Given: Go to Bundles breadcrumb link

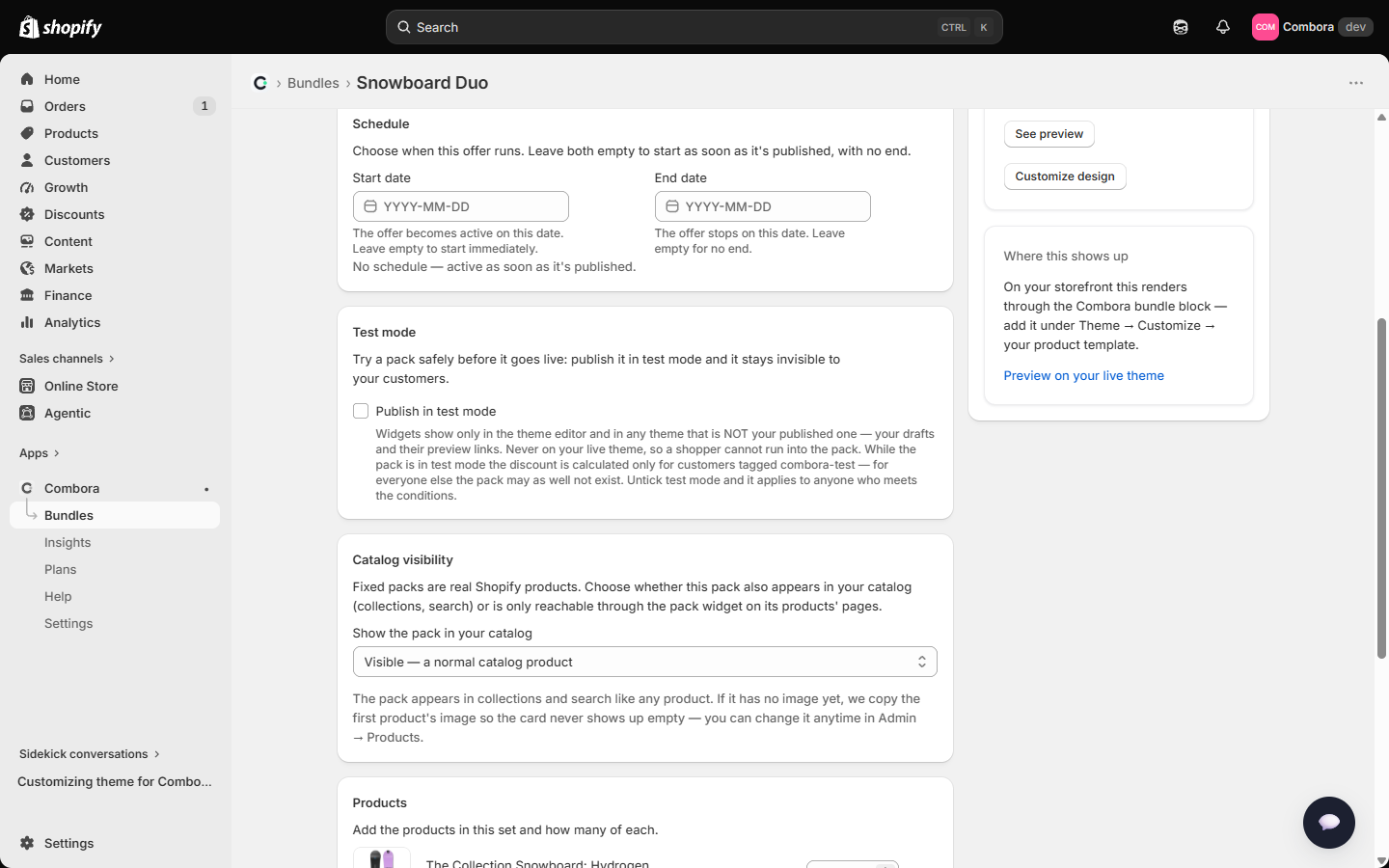Looking at the screenshot, I should pyautogui.click(x=313, y=83).
